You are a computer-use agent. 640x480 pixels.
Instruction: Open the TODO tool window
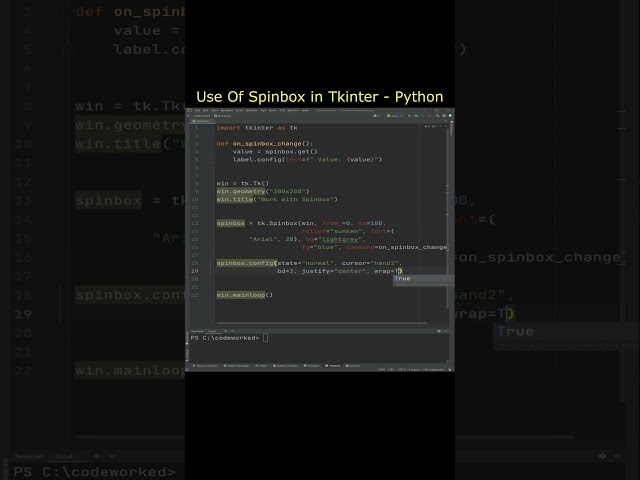point(262,366)
